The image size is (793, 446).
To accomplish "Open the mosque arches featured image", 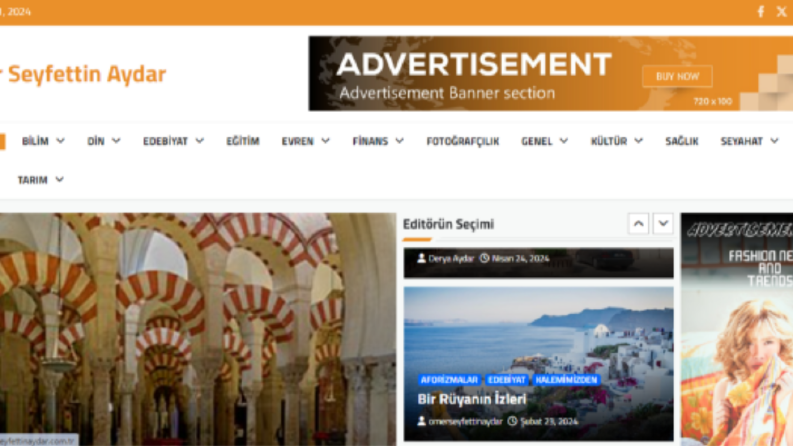I will pos(198,329).
